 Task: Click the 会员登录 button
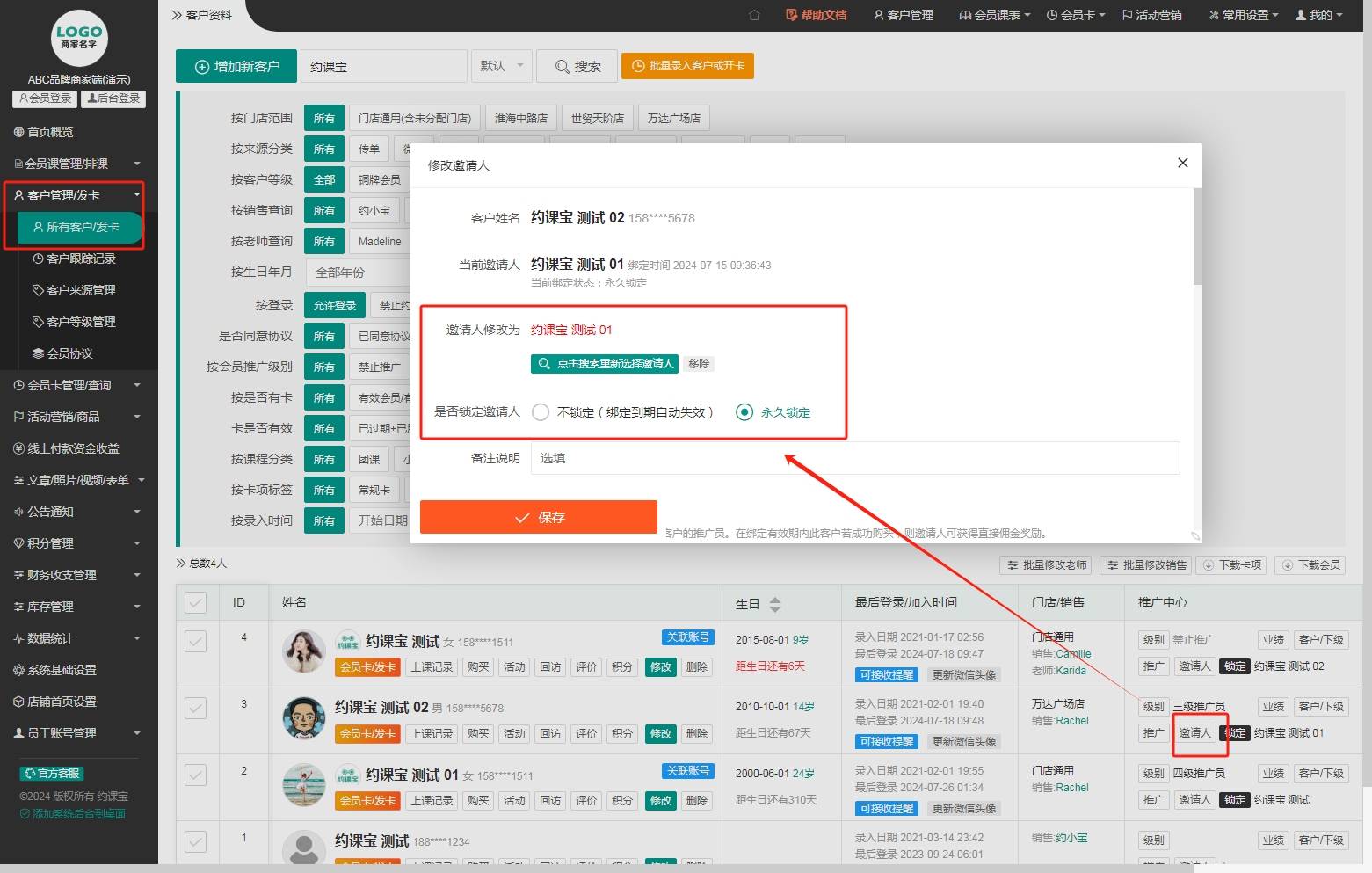point(45,98)
